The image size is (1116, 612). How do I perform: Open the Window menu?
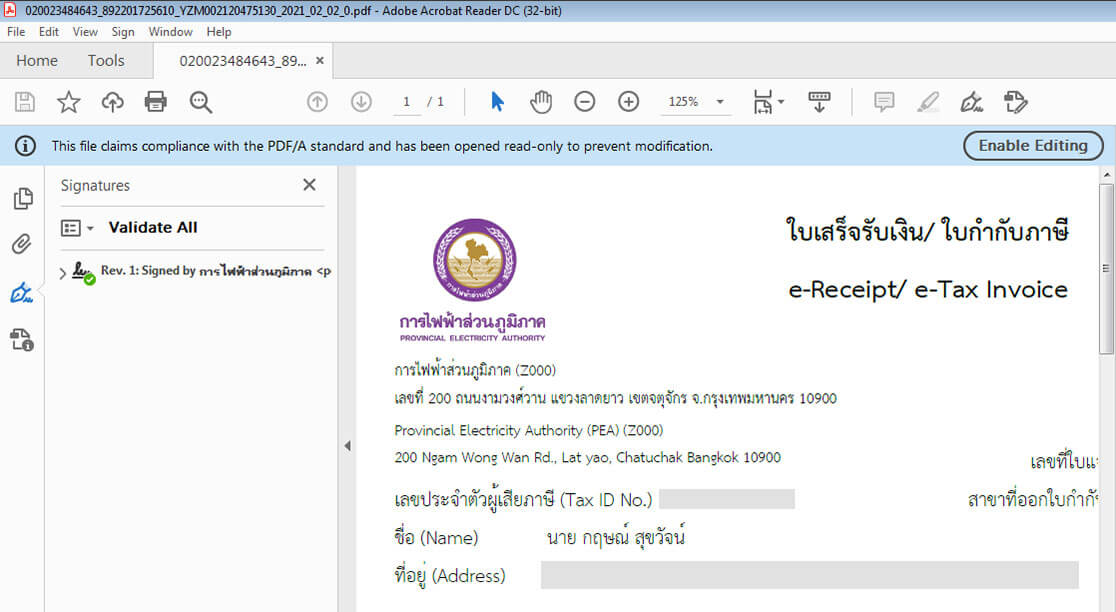click(x=170, y=32)
